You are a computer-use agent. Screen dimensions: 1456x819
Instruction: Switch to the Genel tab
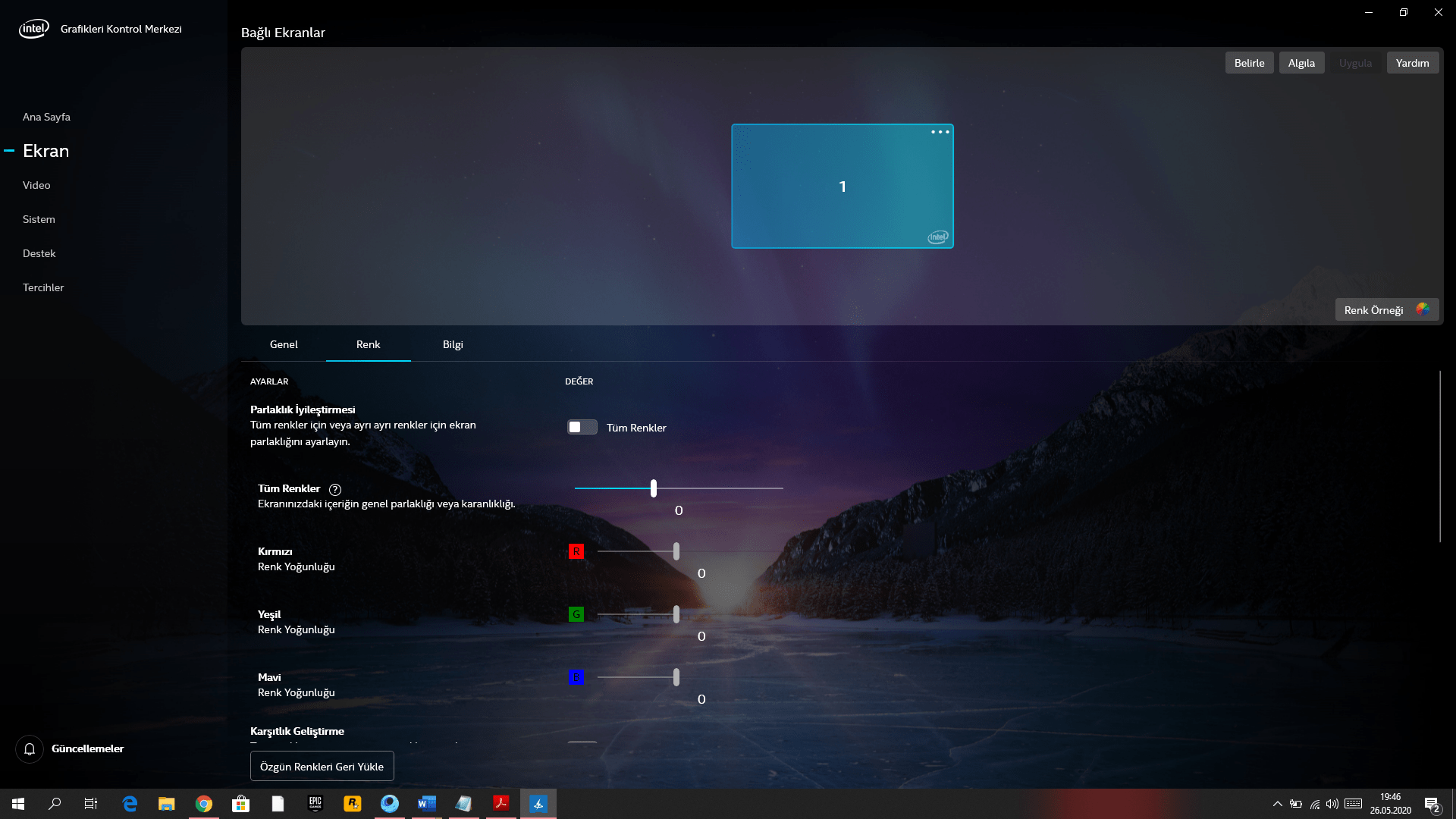pos(284,344)
